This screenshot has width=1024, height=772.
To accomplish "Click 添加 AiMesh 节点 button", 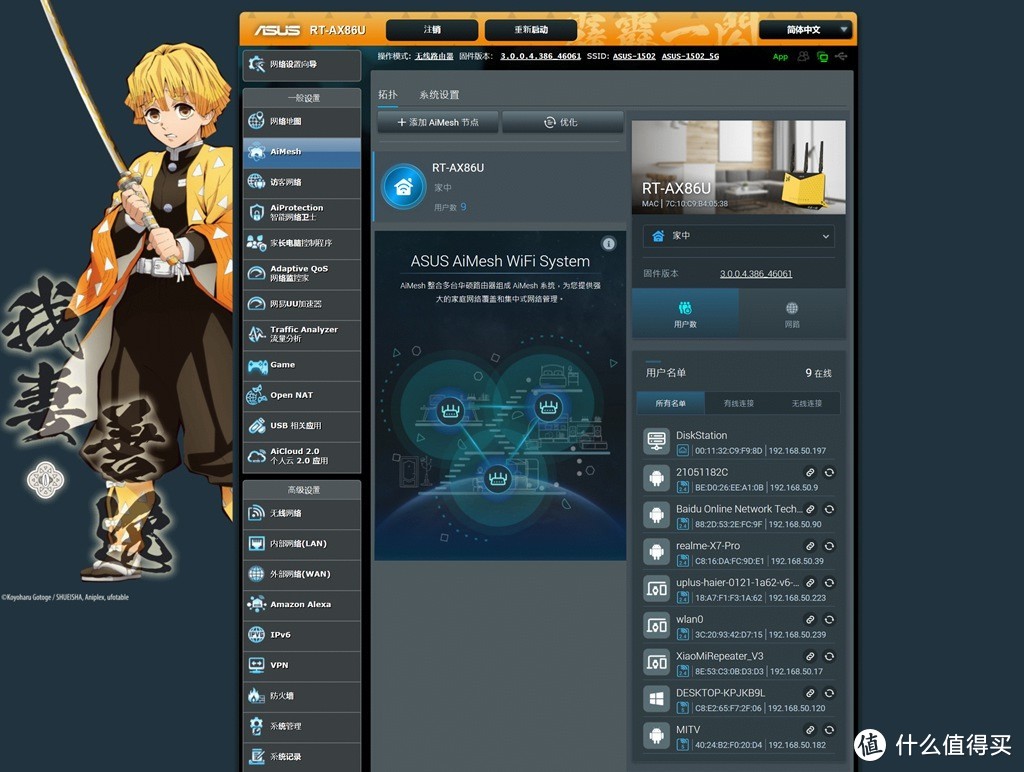I will pyautogui.click(x=438, y=122).
